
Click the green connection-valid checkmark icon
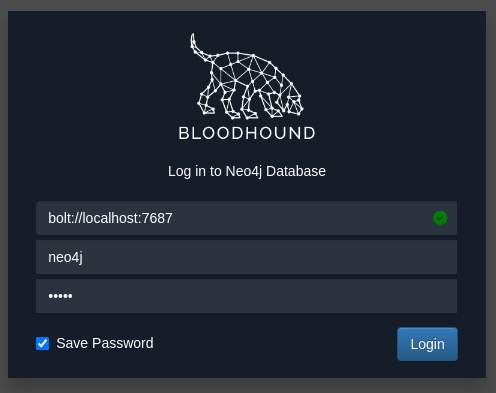pyautogui.click(x=440, y=218)
